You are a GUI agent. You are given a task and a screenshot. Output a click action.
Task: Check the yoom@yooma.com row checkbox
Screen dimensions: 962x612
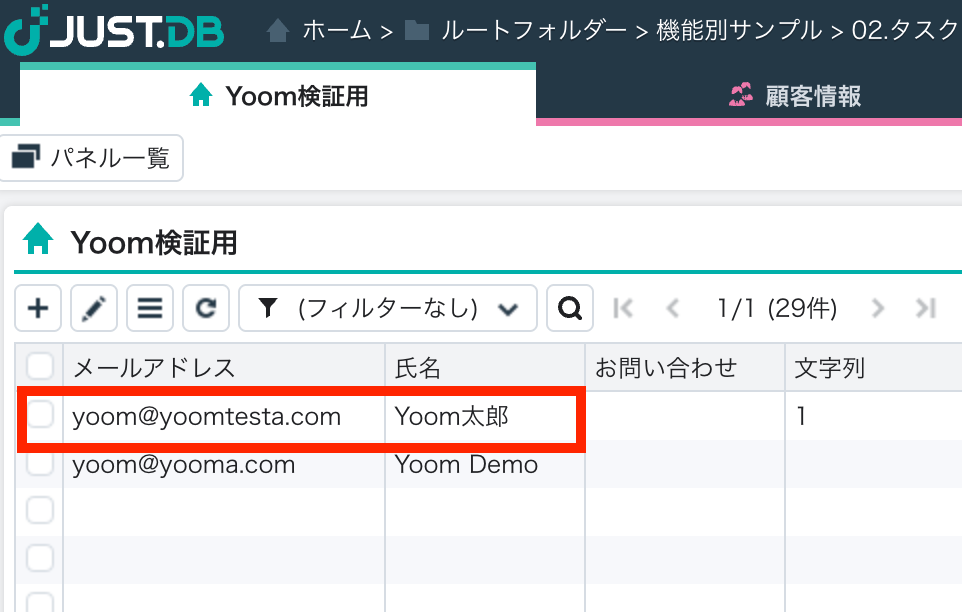40,462
